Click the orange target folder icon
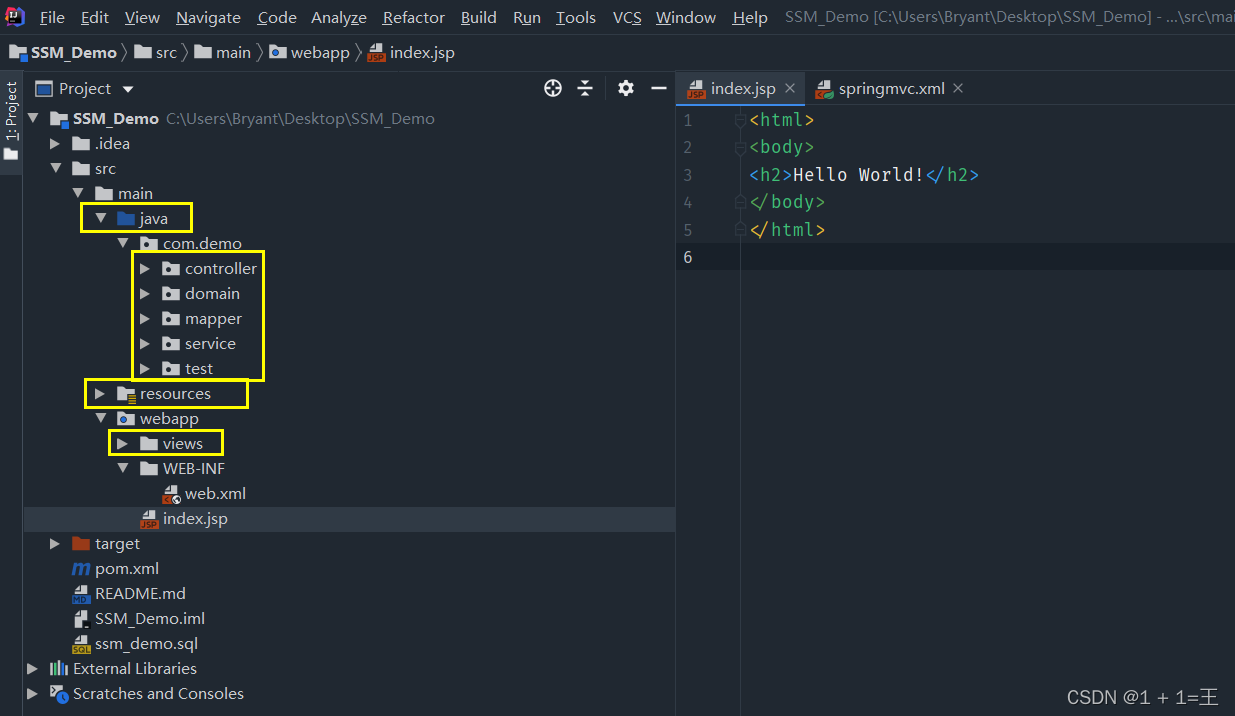 click(x=81, y=544)
